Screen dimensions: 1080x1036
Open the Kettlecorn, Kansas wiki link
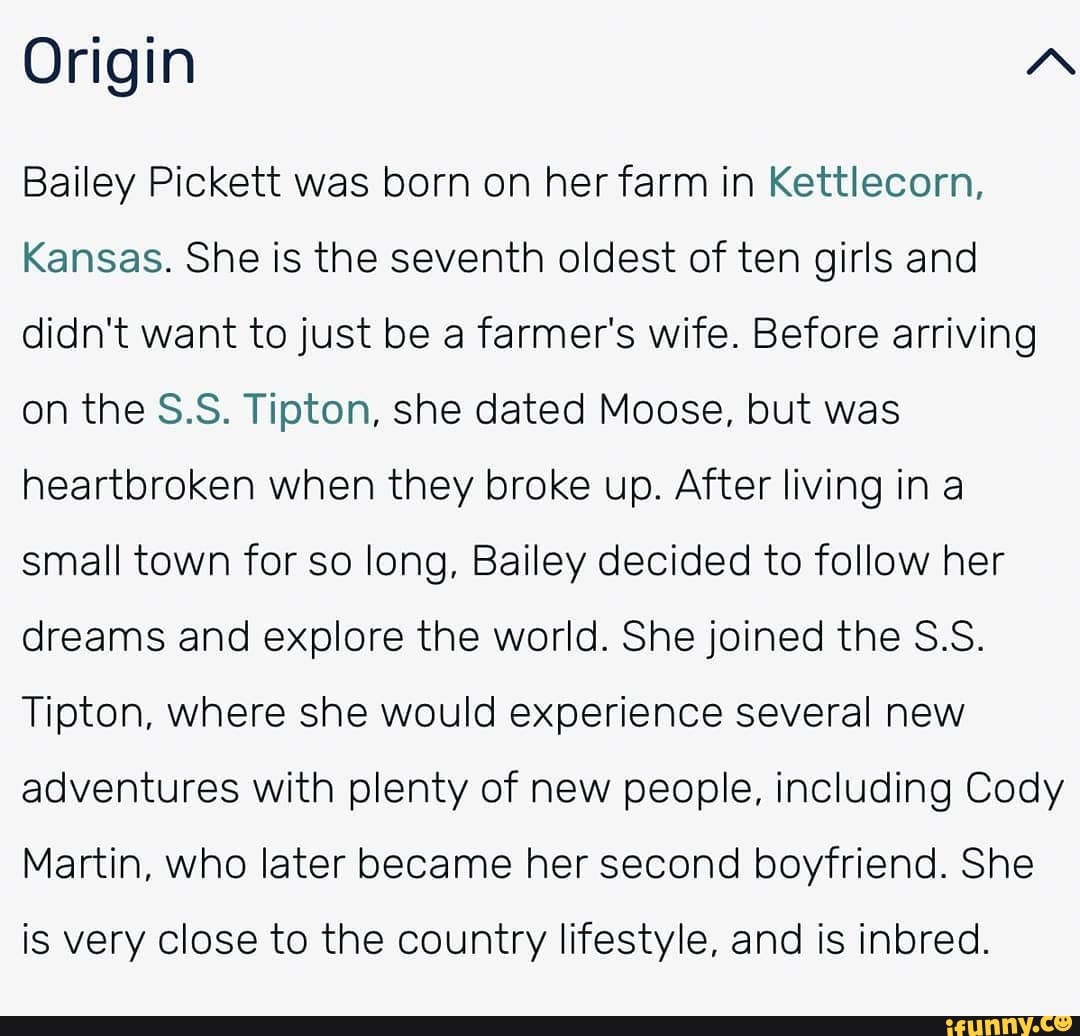[875, 182]
